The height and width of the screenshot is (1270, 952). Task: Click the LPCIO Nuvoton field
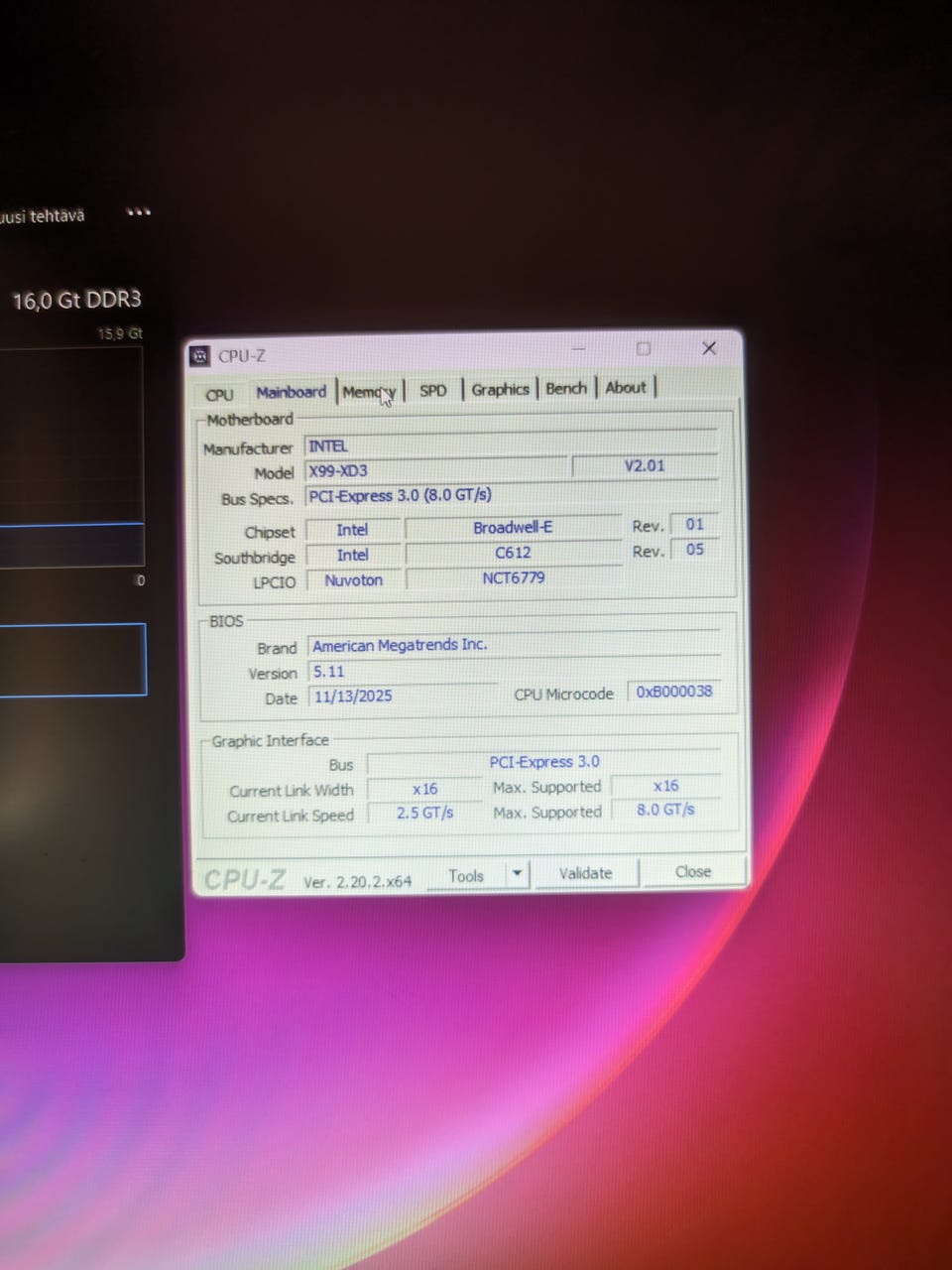click(353, 579)
